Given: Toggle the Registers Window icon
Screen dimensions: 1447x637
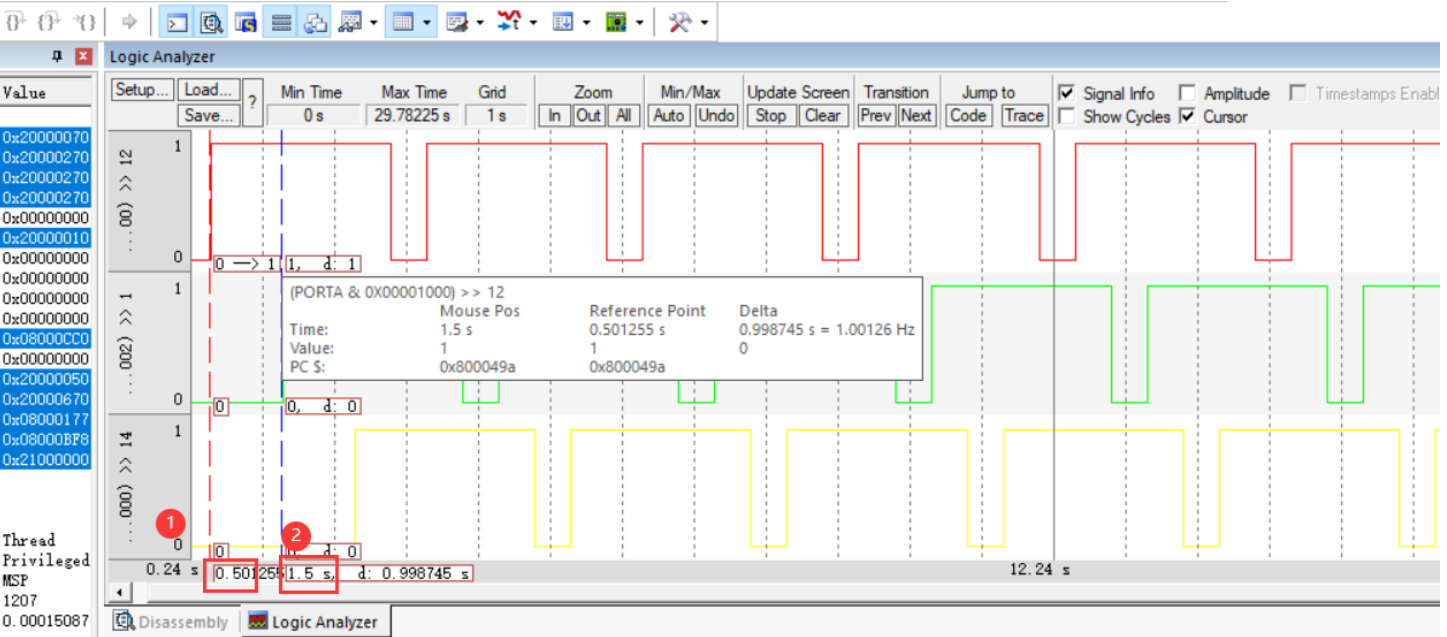Looking at the screenshot, I should click(281, 22).
